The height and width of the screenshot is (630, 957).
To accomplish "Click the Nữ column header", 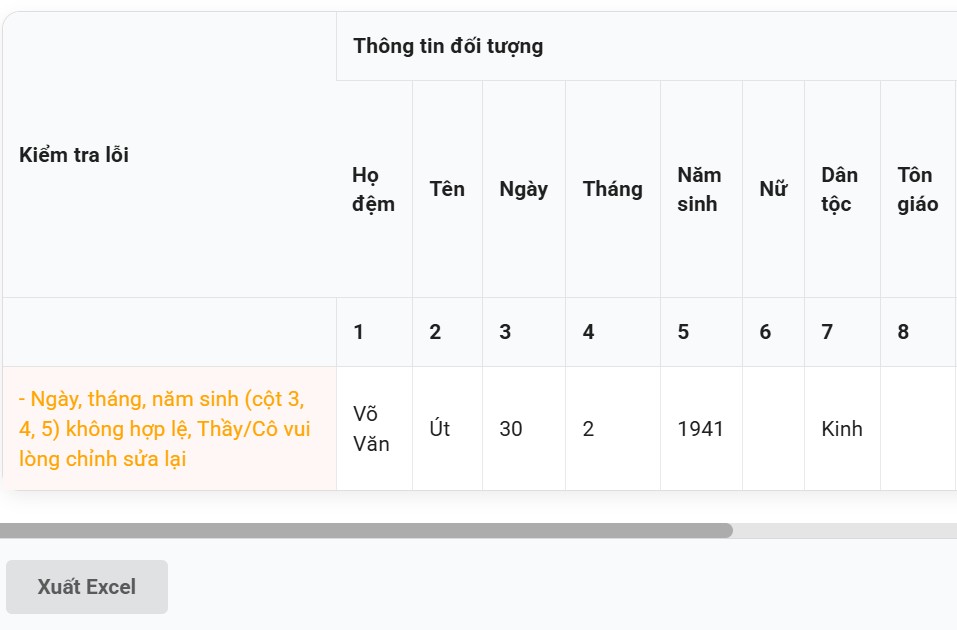I will [772, 189].
